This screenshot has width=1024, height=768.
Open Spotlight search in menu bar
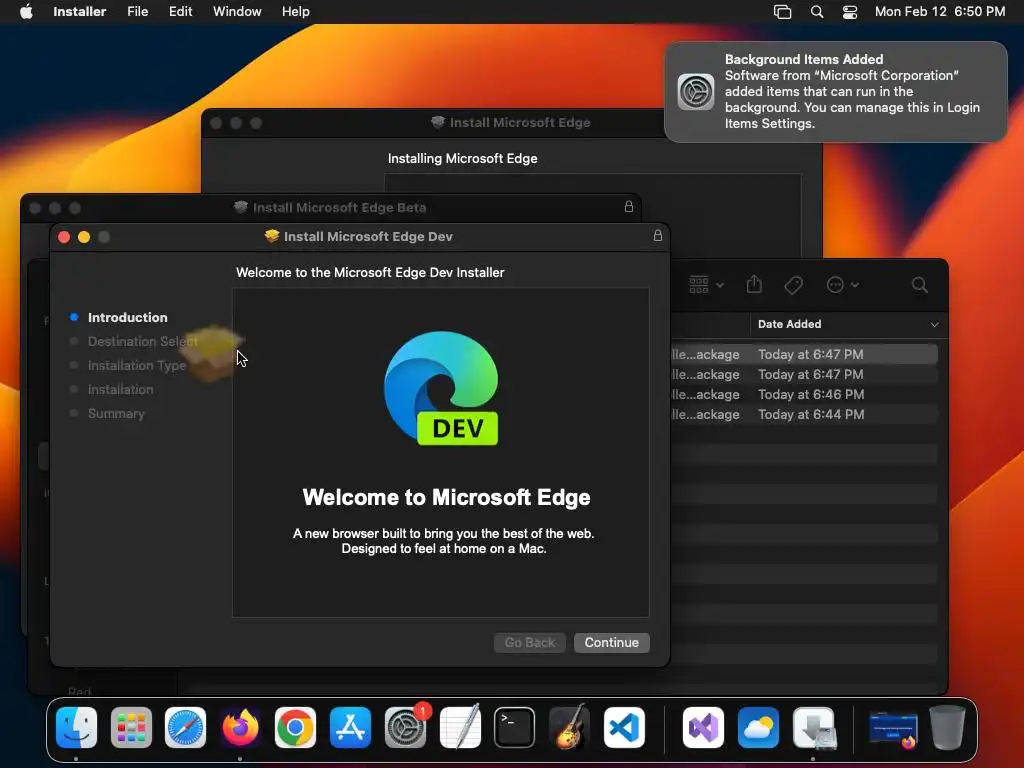[816, 12]
